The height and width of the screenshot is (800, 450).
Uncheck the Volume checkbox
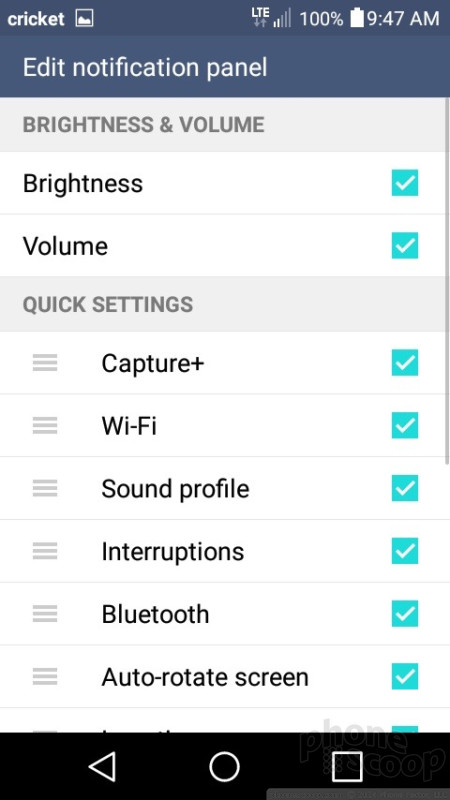click(x=405, y=245)
